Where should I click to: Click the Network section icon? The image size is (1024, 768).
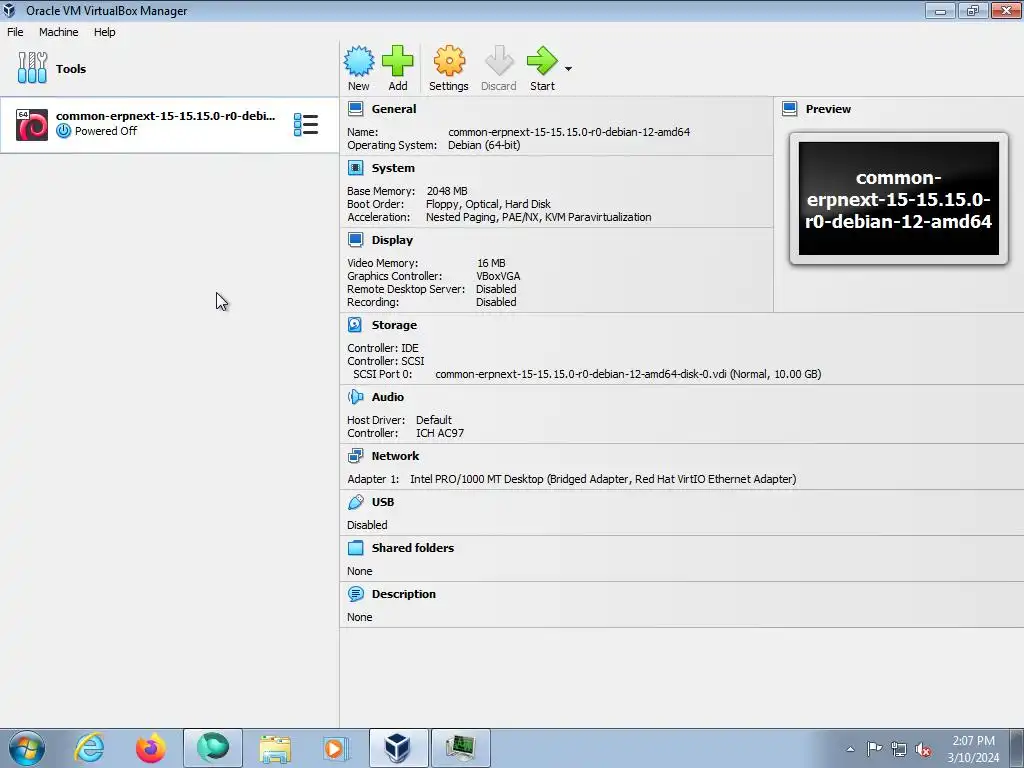pos(355,455)
